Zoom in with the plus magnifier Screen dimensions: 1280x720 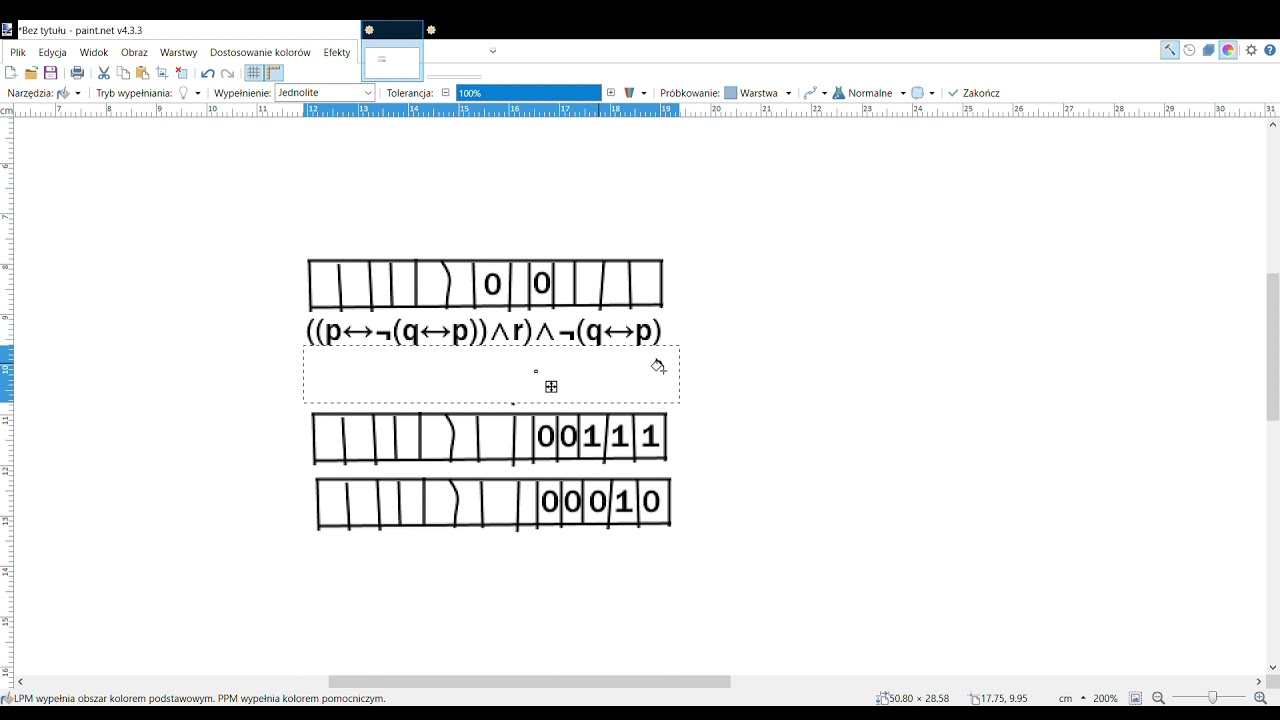tap(1260, 698)
